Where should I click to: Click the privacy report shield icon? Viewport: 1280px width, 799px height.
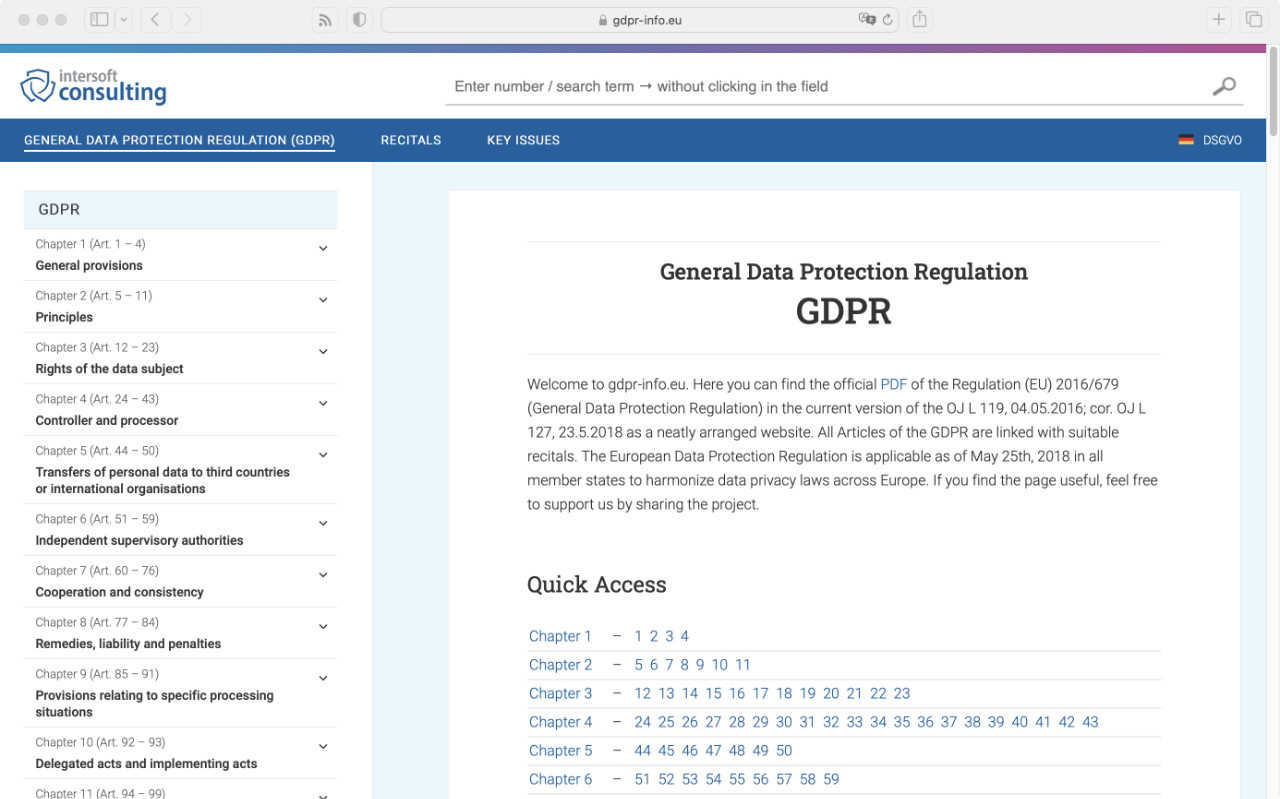(x=359, y=20)
